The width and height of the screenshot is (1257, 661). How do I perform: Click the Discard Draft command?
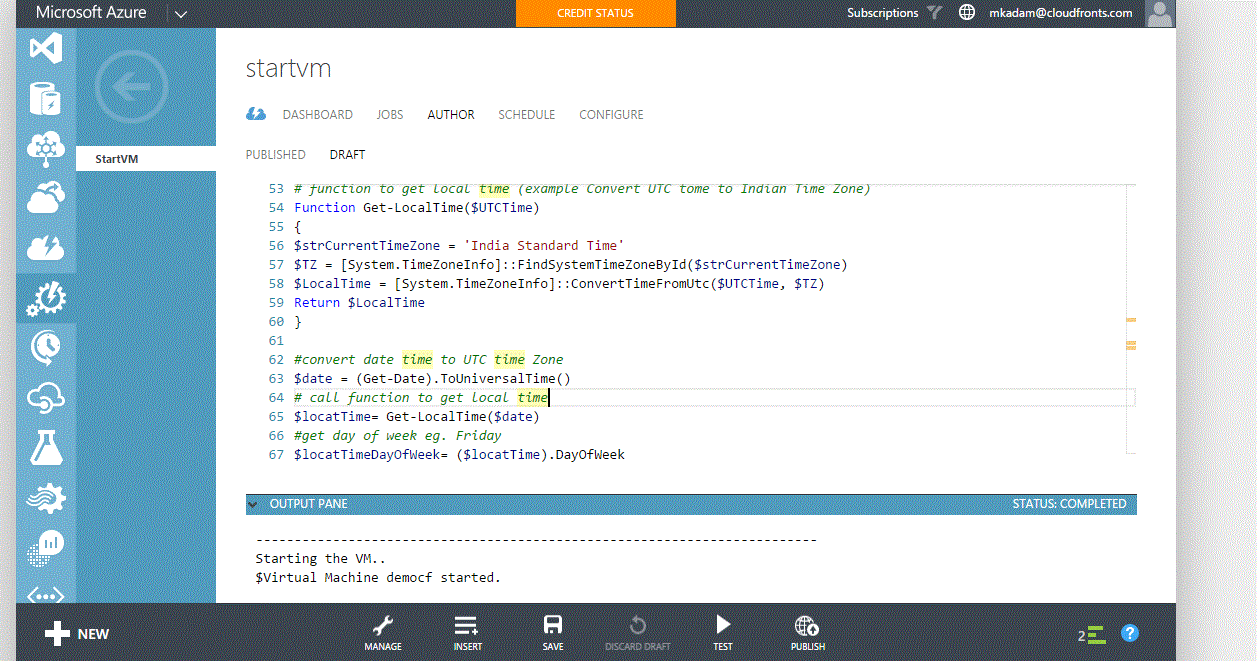coord(638,634)
